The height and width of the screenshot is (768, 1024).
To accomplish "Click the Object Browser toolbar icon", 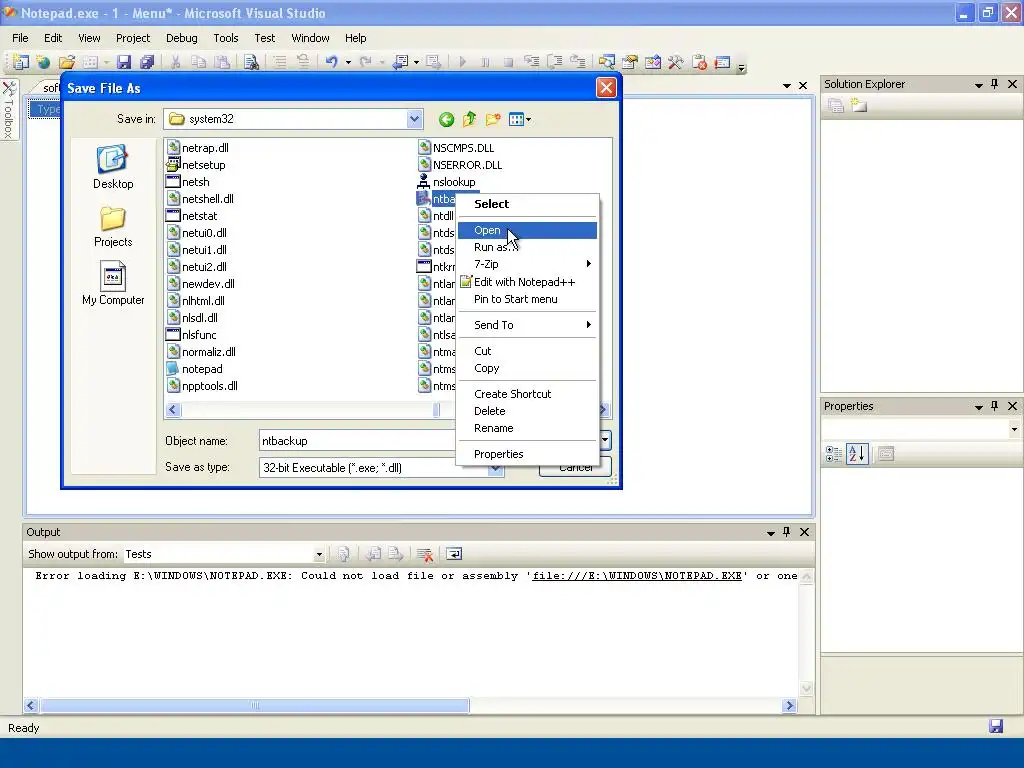I will [652, 62].
